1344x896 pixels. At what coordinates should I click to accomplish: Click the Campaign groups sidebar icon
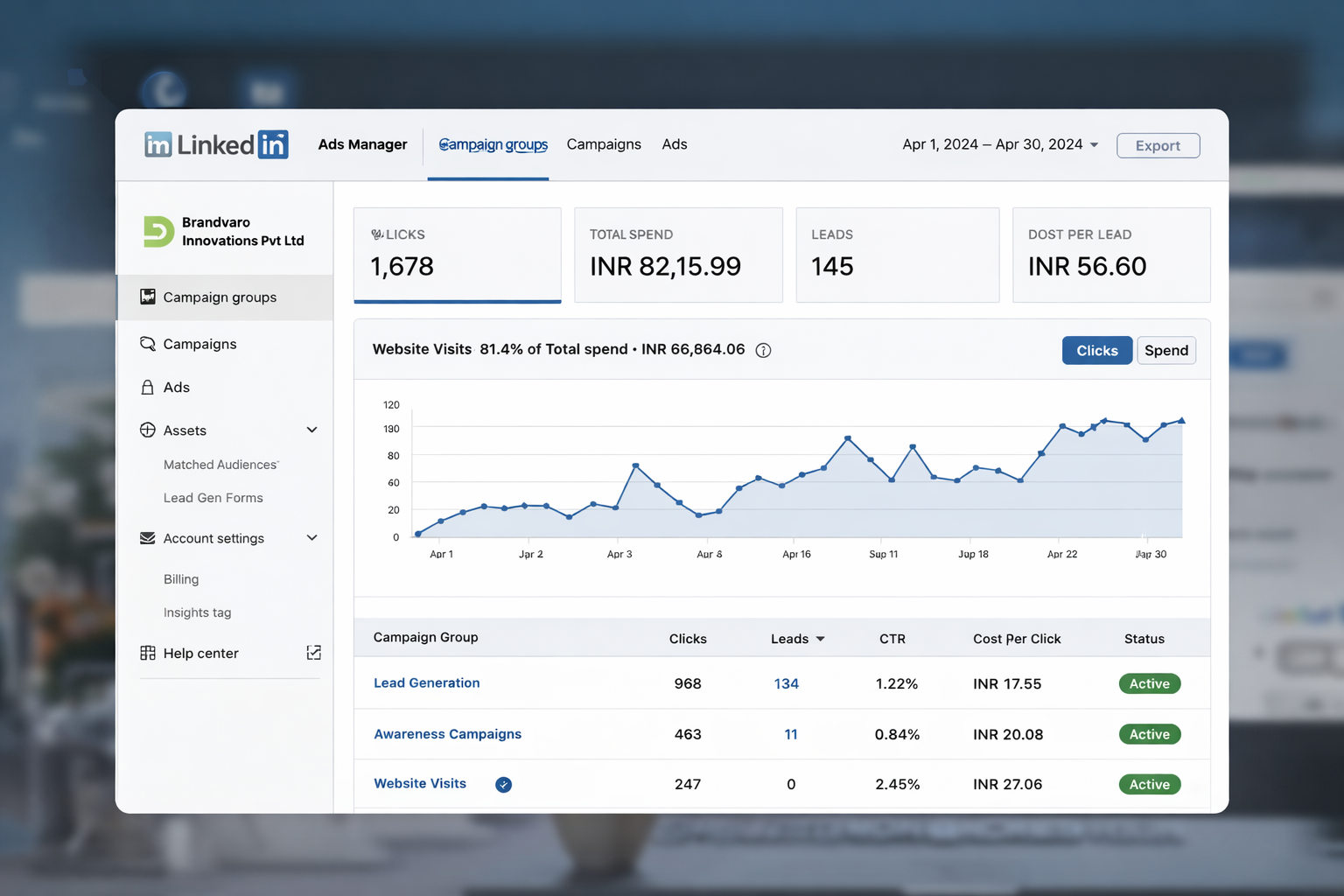(x=148, y=297)
